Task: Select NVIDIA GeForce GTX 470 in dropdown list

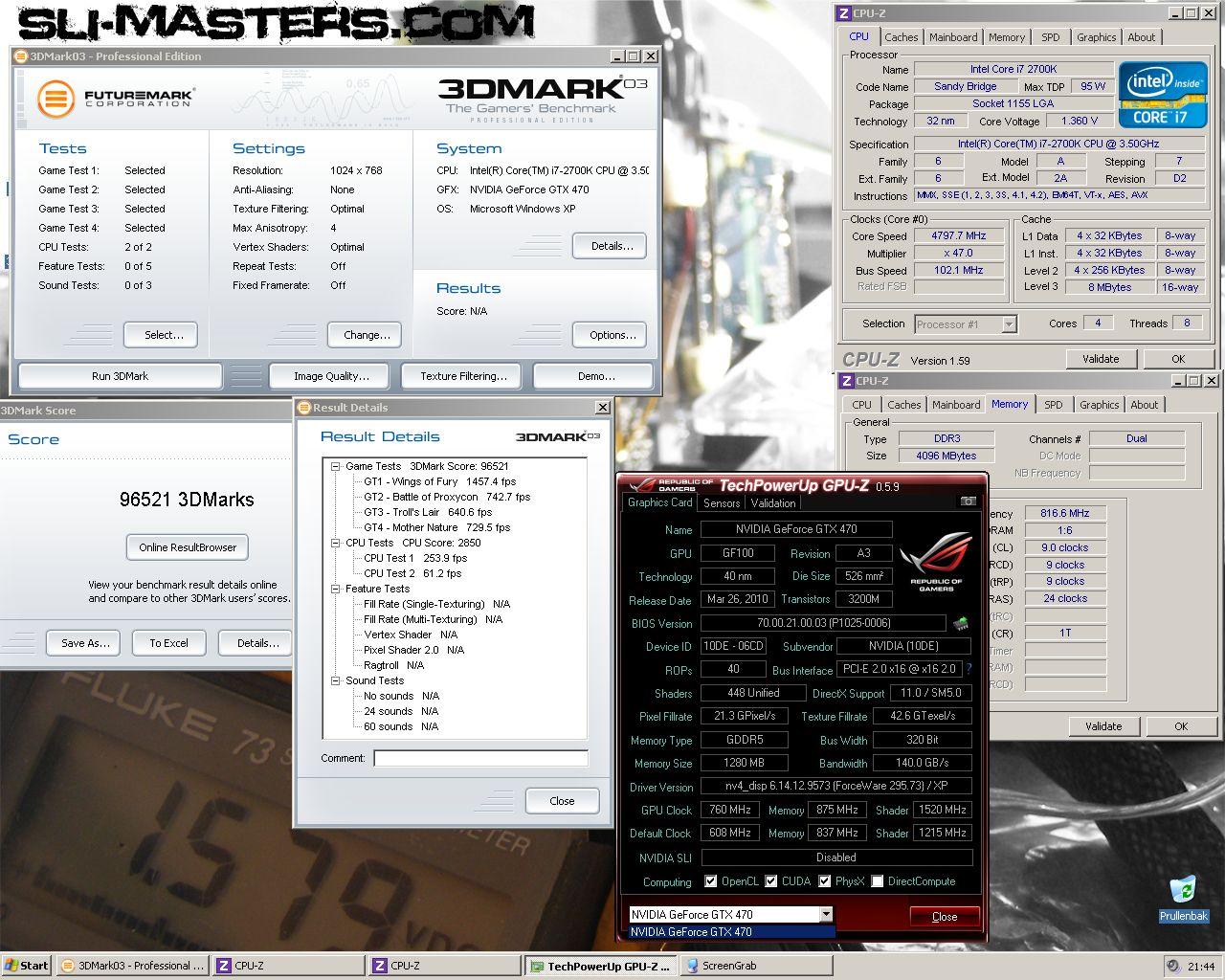Action: [x=731, y=931]
